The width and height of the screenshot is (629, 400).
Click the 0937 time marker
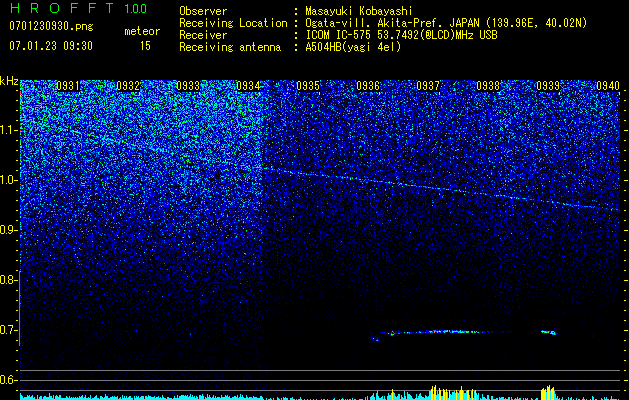pyautogui.click(x=428, y=86)
